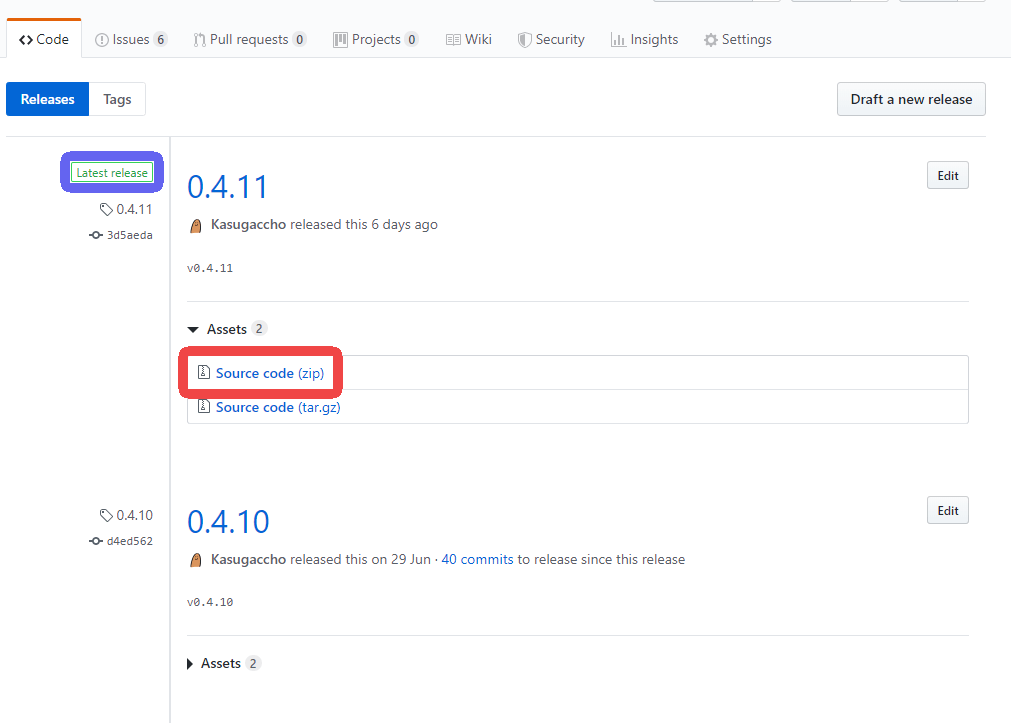Click the tar.gz archive file icon
This screenshot has width=1011, height=723.
click(204, 407)
